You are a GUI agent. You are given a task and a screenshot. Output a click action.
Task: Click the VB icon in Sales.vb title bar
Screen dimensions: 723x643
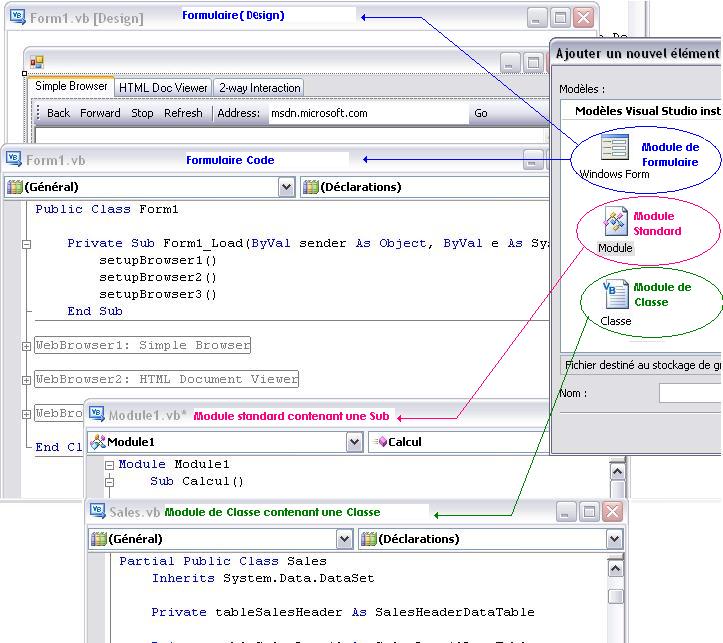click(x=97, y=511)
